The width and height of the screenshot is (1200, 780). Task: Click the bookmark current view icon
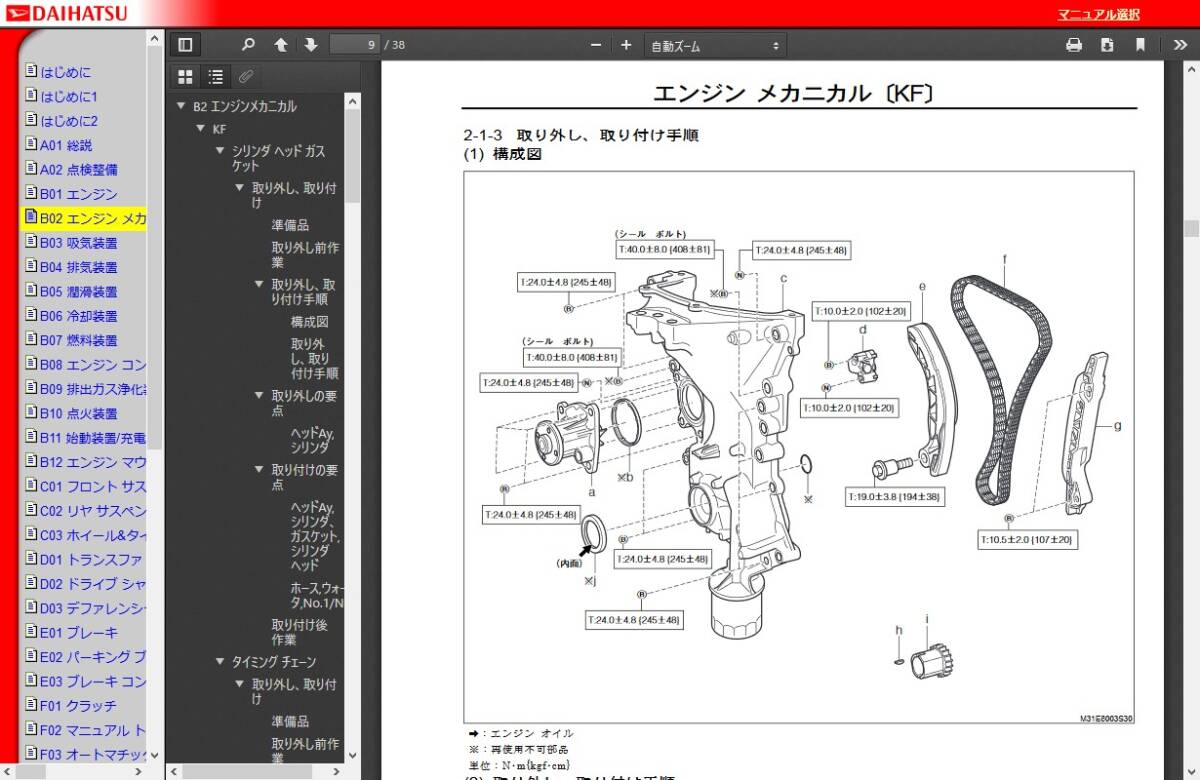(1140, 45)
